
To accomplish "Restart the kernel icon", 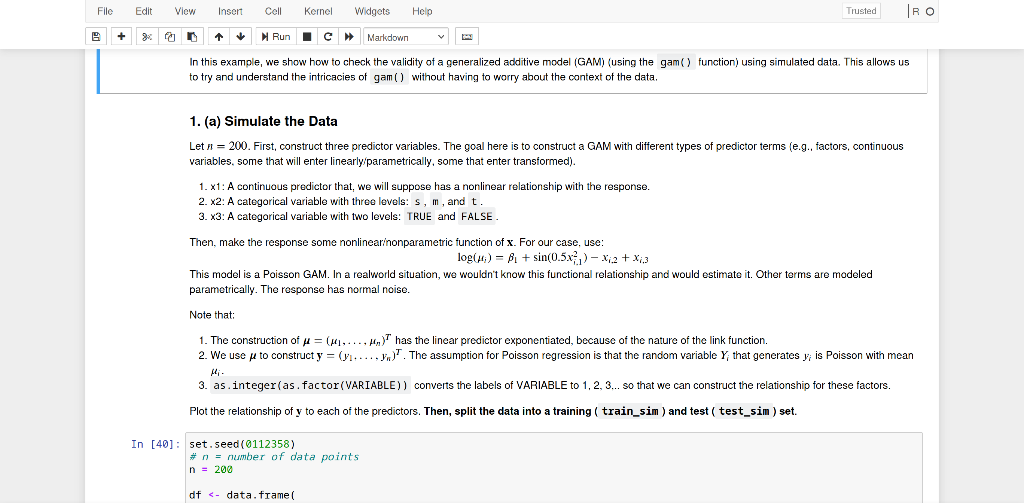I will pyautogui.click(x=328, y=37).
